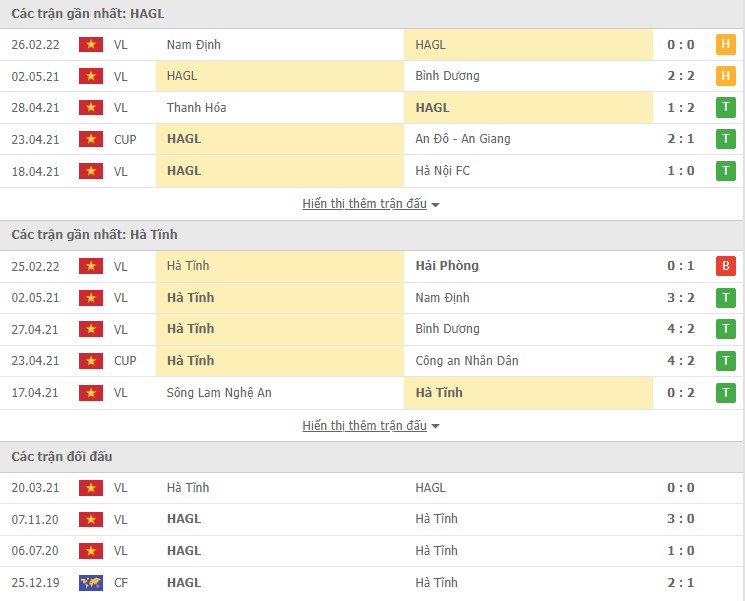
Task: Click the H badge in the Bình Dương 2:2 row
Action: [725, 76]
